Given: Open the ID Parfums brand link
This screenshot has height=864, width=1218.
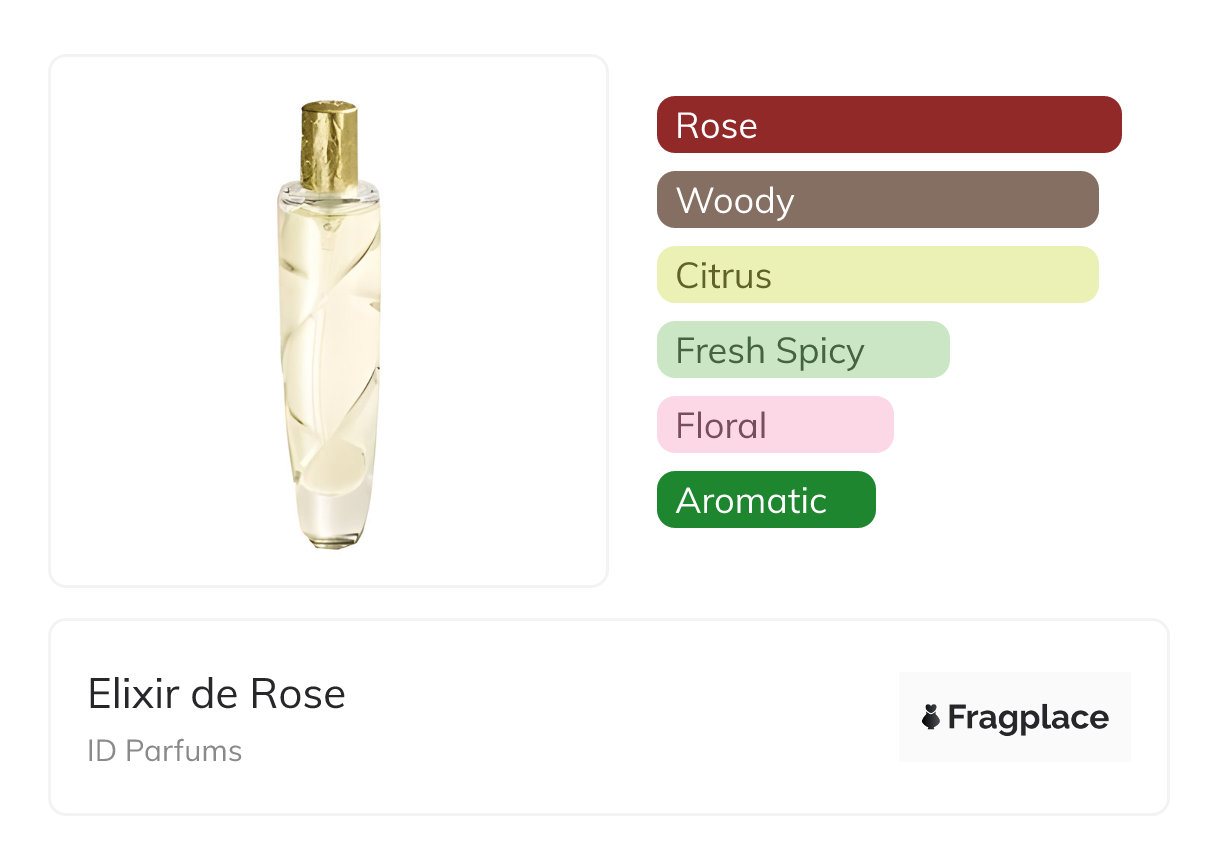Looking at the screenshot, I should coord(164,751).
